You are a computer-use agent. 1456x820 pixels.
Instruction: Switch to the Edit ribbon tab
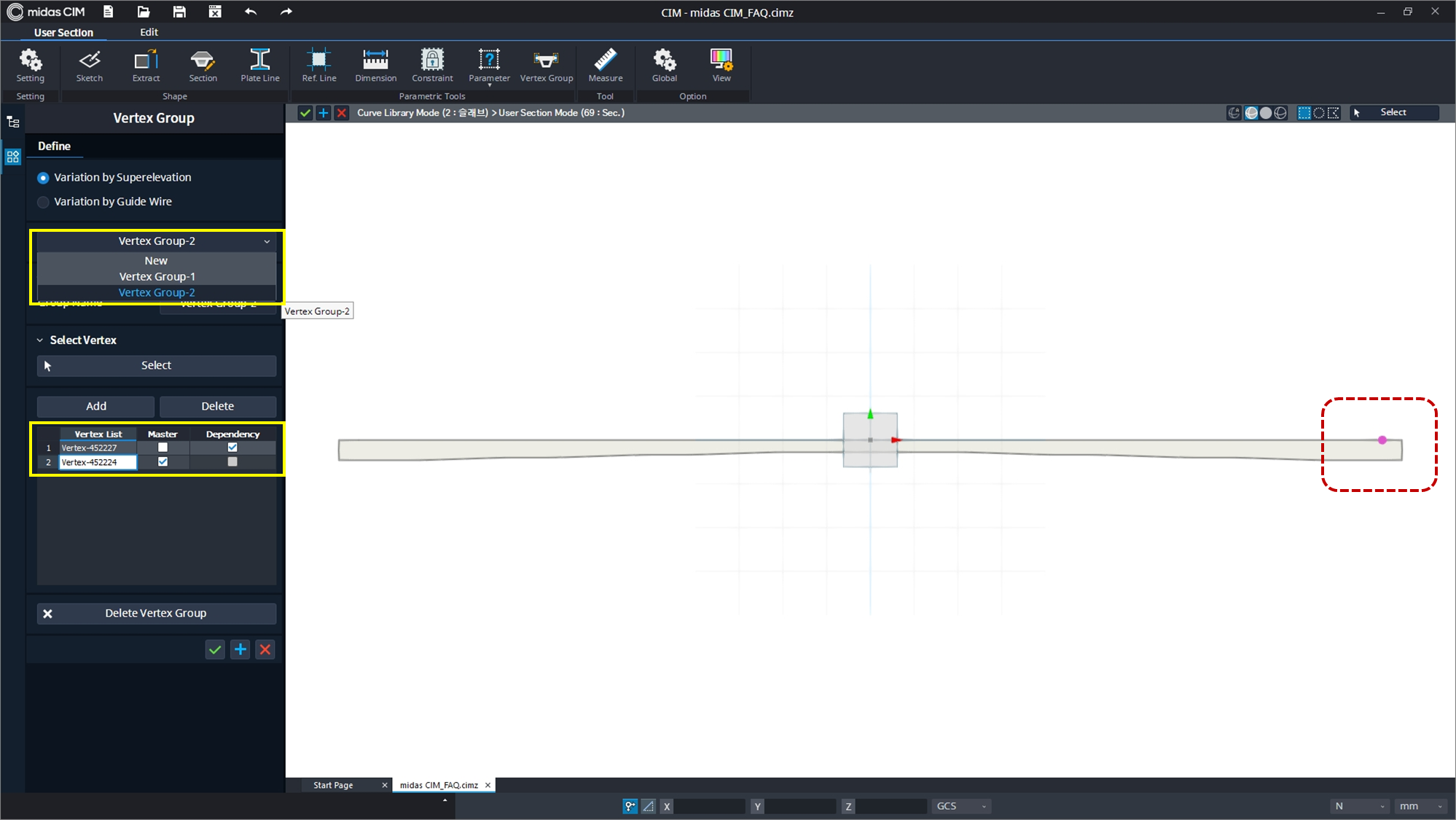pyautogui.click(x=149, y=32)
